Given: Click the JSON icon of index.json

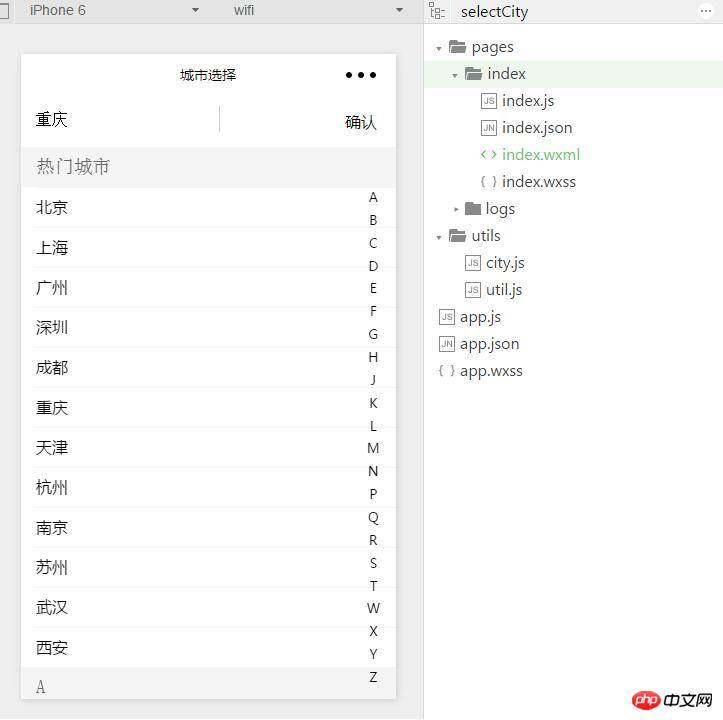Looking at the screenshot, I should [x=488, y=128].
